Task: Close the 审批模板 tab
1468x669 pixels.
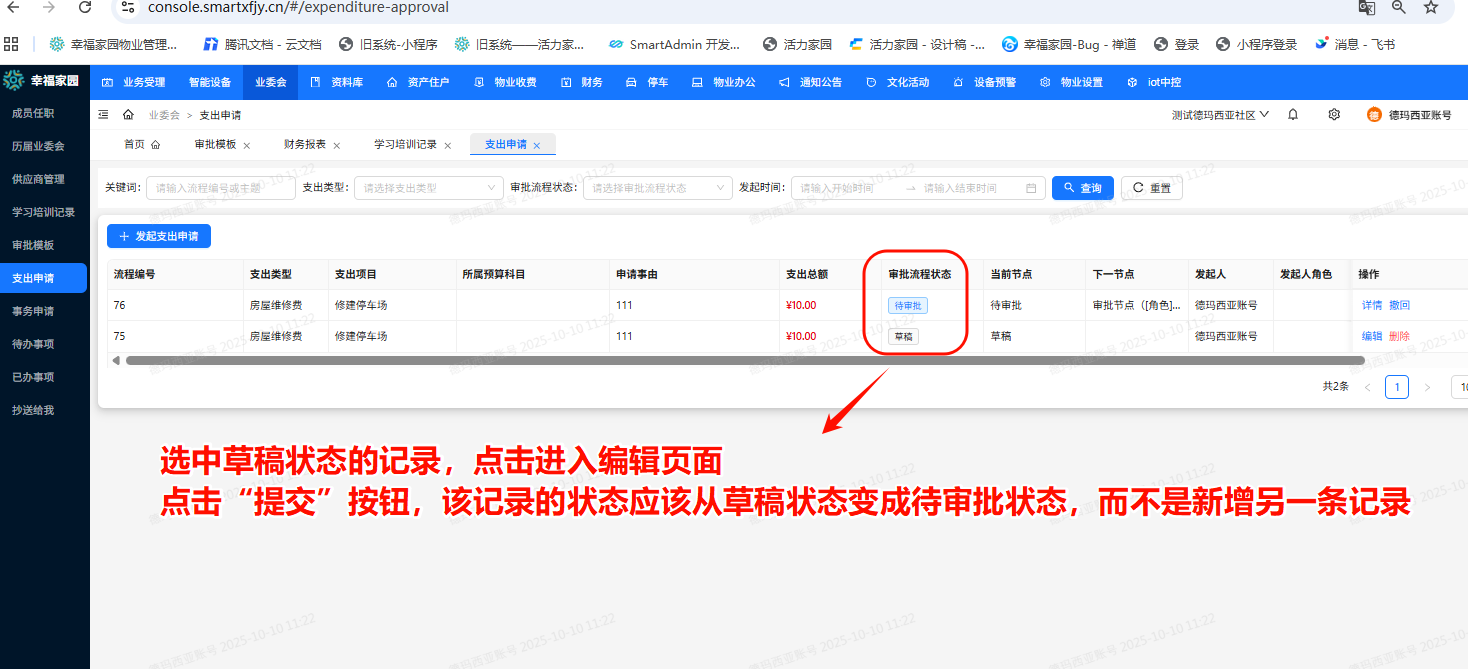Action: (x=247, y=146)
